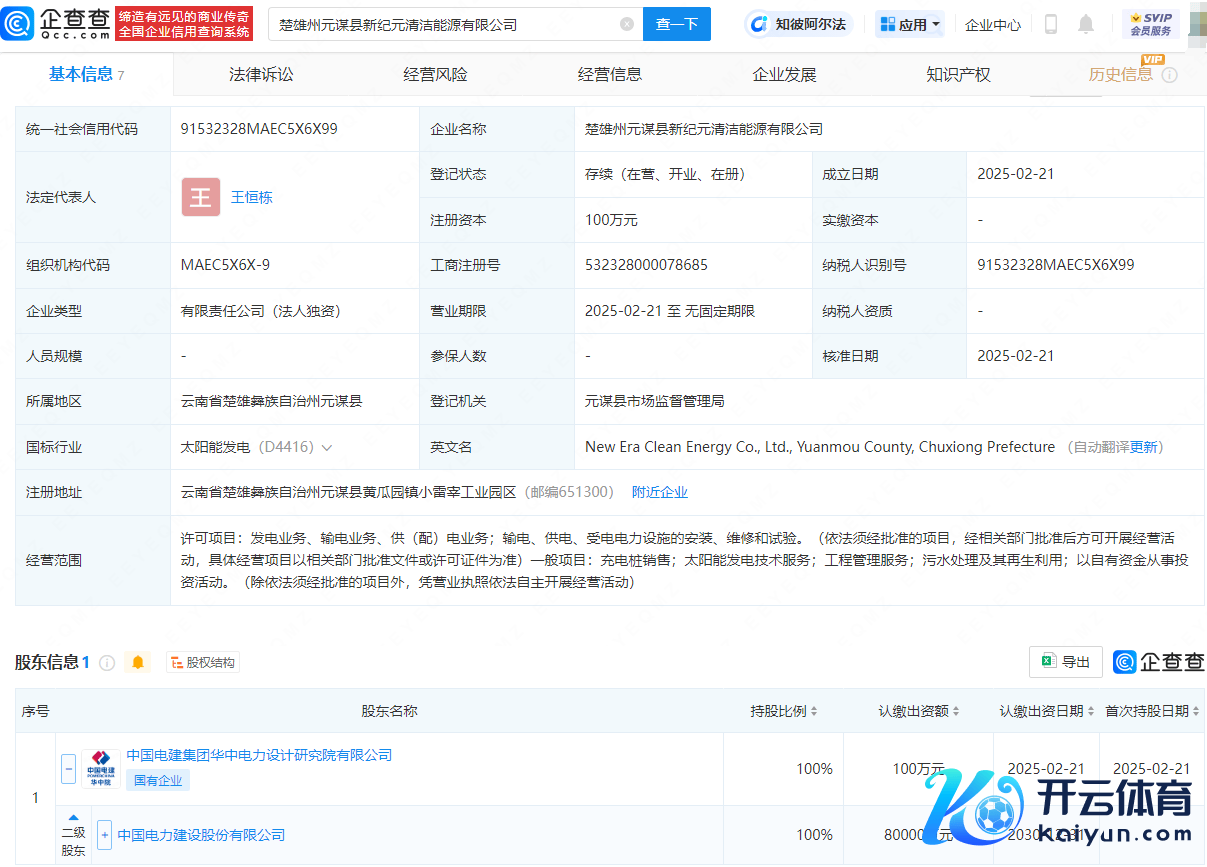The image size is (1207, 867).
Task: Click the SVIP 会员服务 badge
Action: pyautogui.click(x=1150, y=24)
